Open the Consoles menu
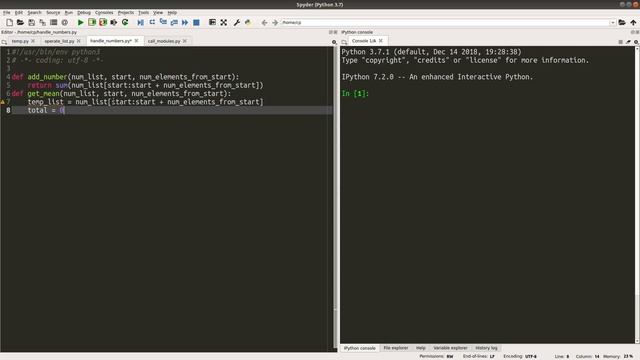The width and height of the screenshot is (640, 360). (x=104, y=13)
